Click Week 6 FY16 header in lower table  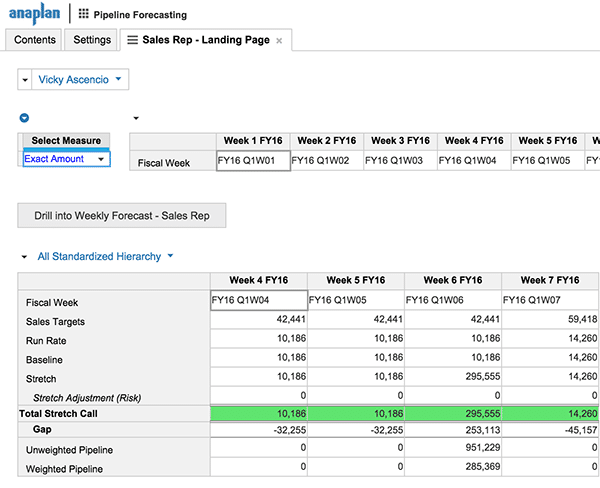point(453,280)
